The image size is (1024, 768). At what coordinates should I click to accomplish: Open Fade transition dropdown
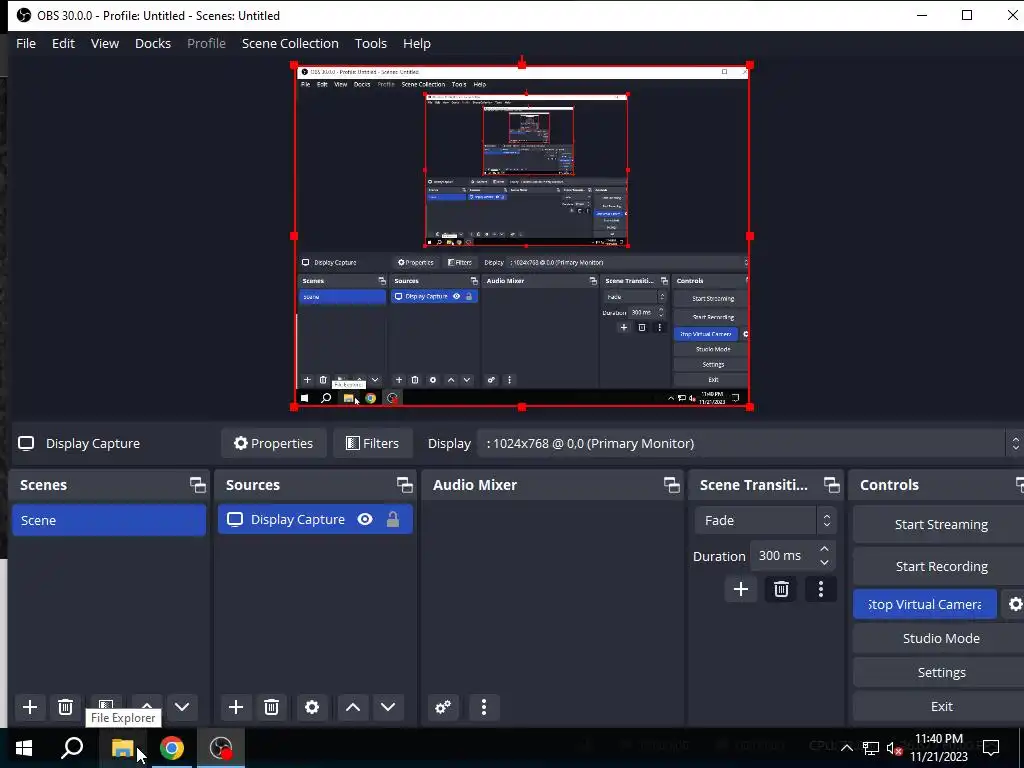click(765, 520)
